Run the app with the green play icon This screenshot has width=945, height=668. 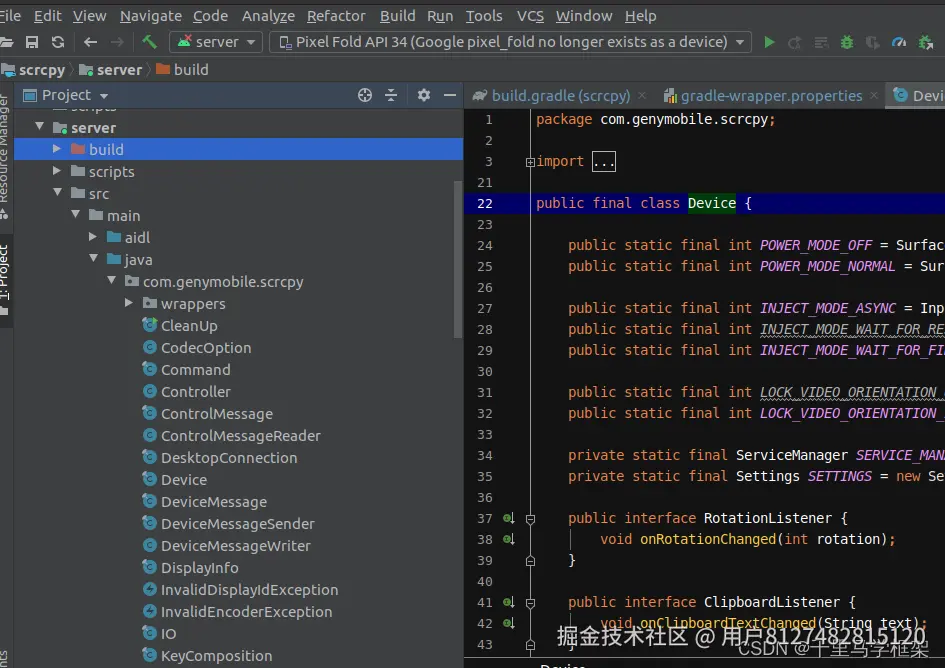[x=769, y=42]
